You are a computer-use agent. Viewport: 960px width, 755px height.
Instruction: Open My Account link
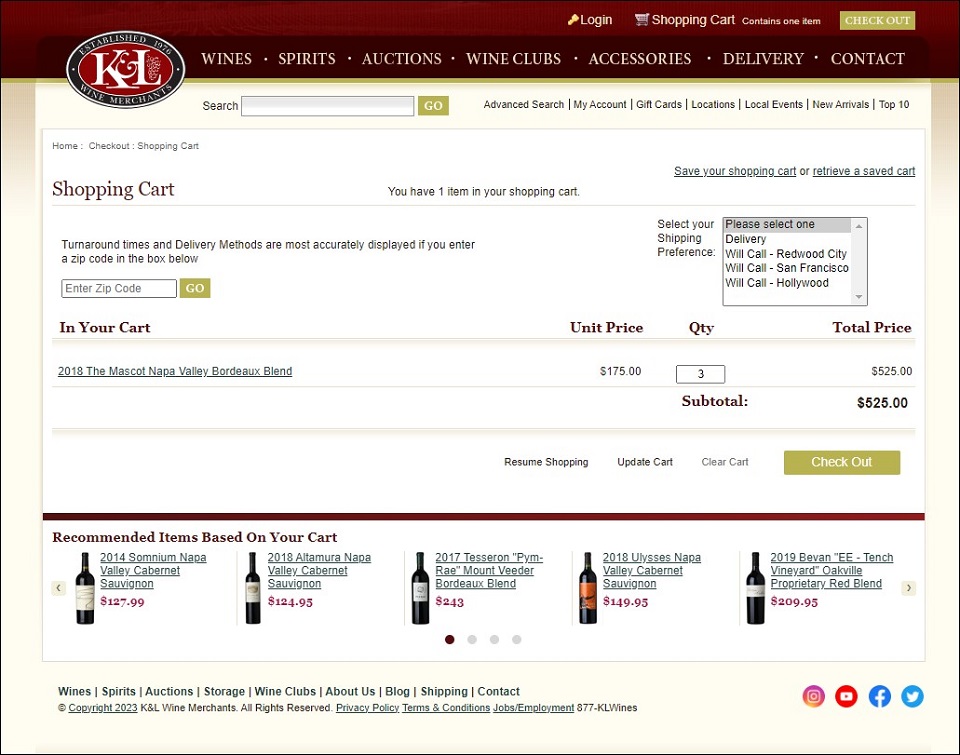[x=599, y=105]
